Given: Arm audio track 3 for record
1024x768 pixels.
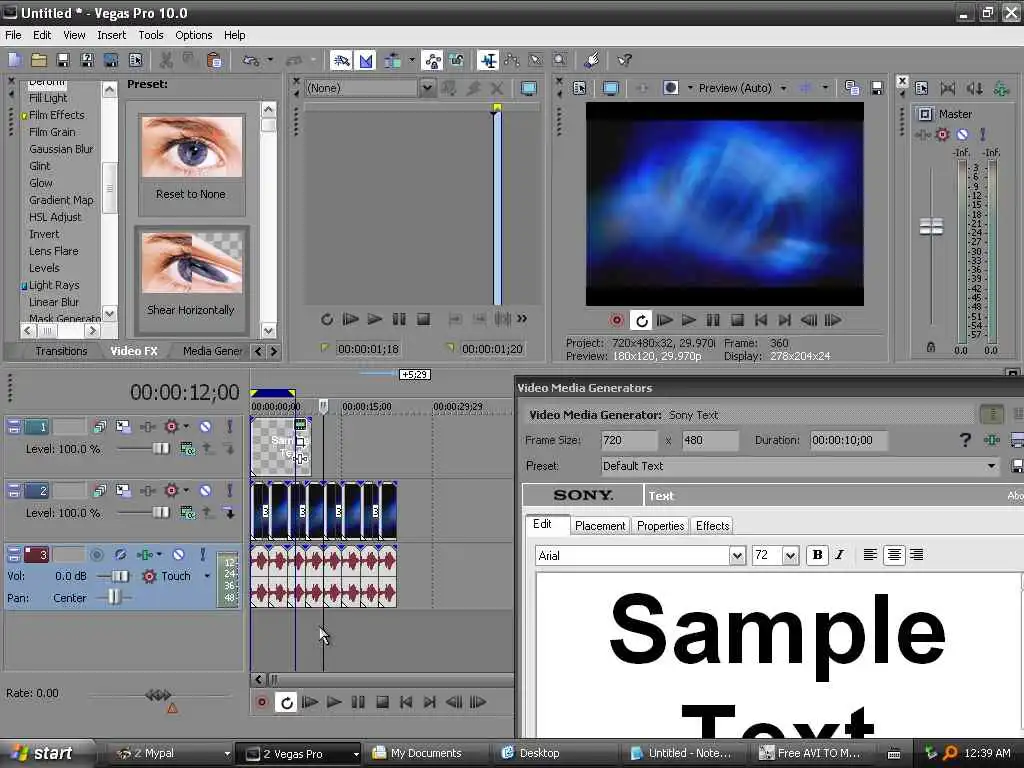Looking at the screenshot, I should click(x=97, y=554).
